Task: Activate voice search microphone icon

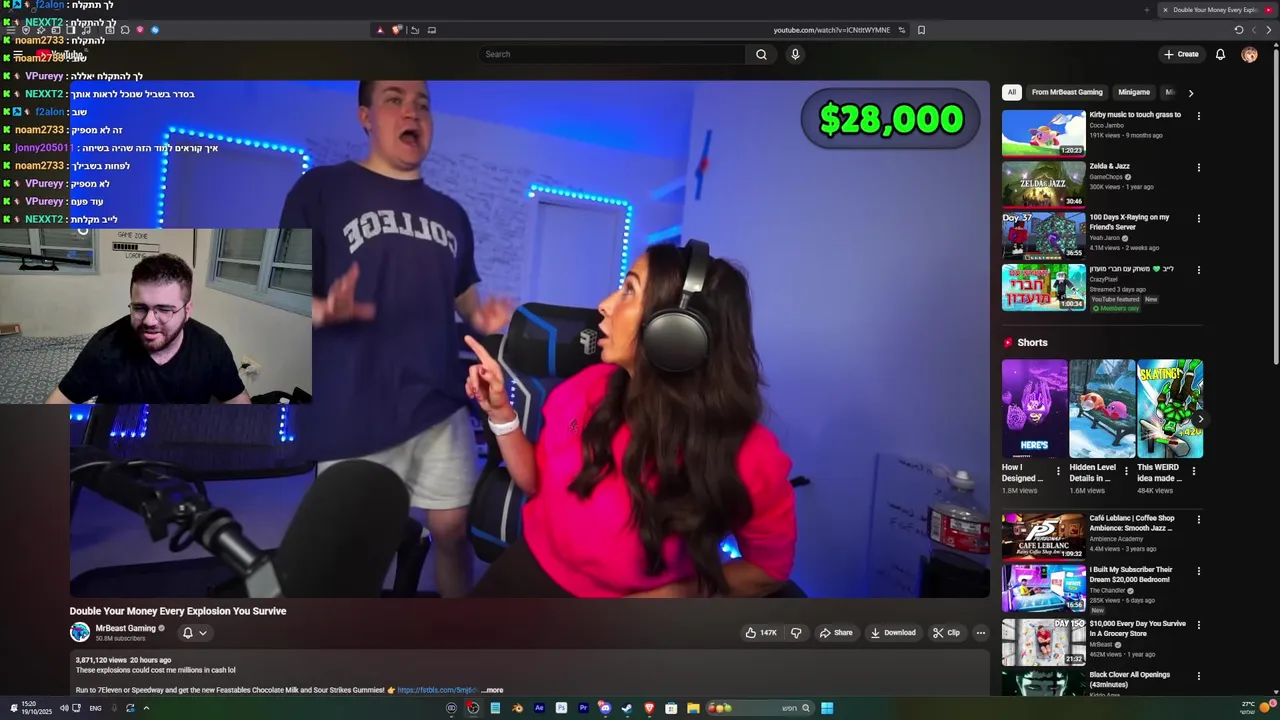Action: point(795,54)
